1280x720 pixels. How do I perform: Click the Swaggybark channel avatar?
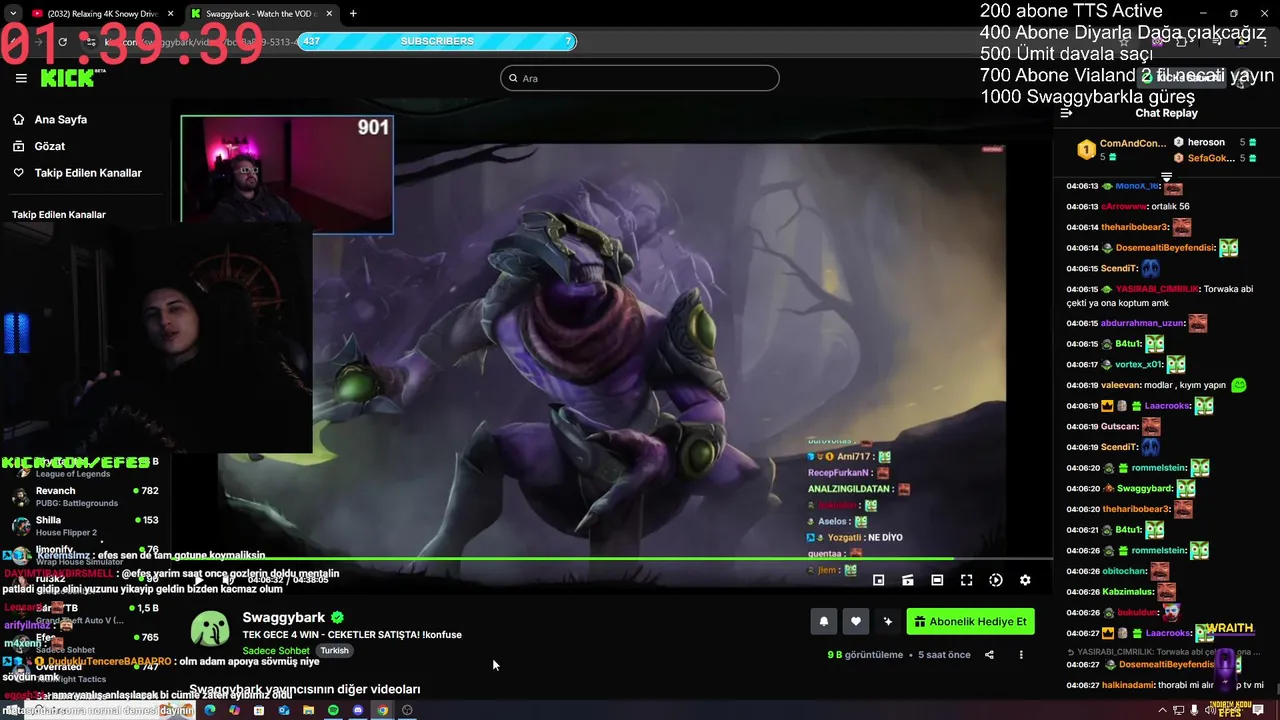click(x=210, y=630)
